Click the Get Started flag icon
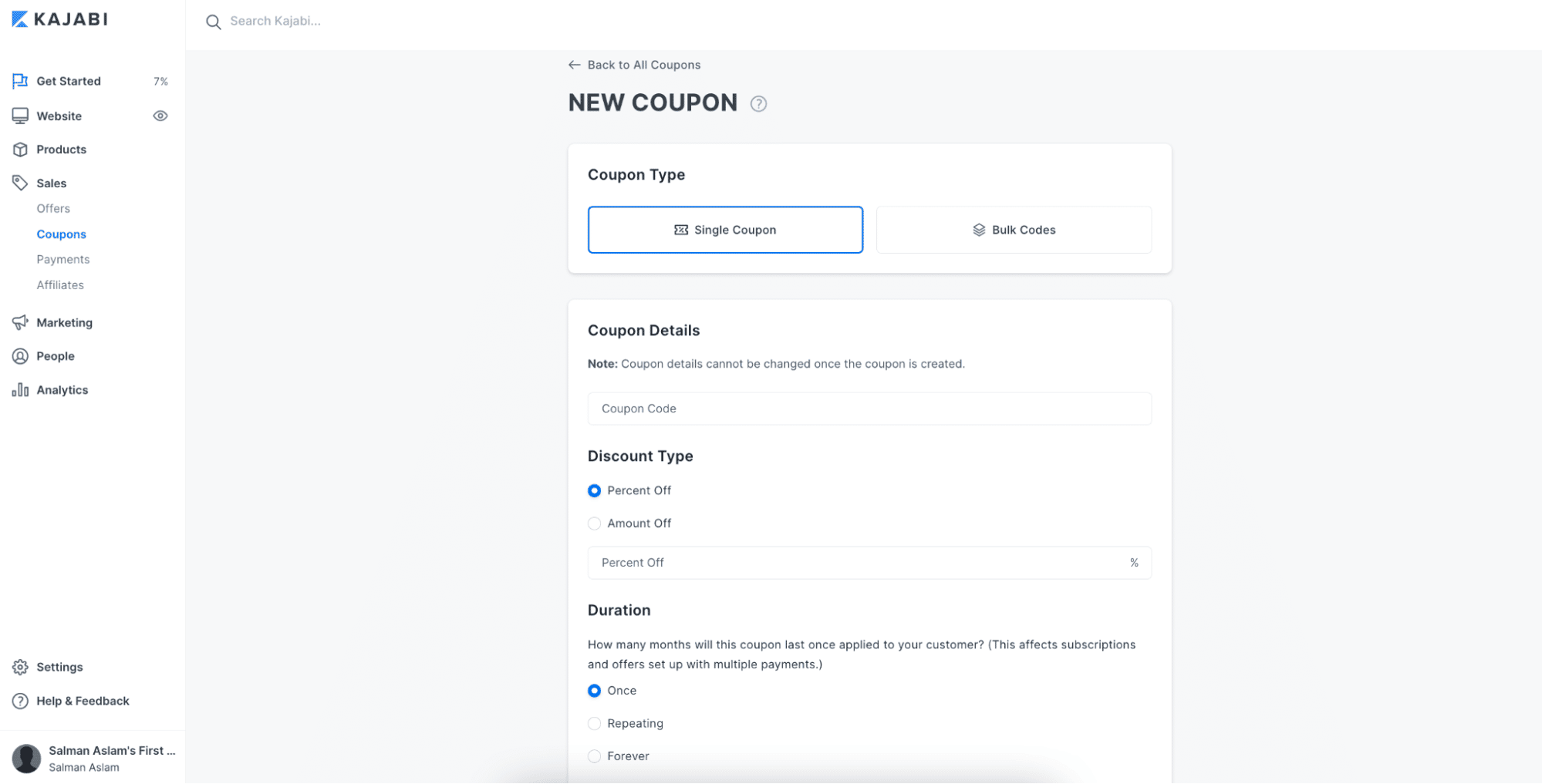Screen dimensions: 1542x784 coord(20,81)
